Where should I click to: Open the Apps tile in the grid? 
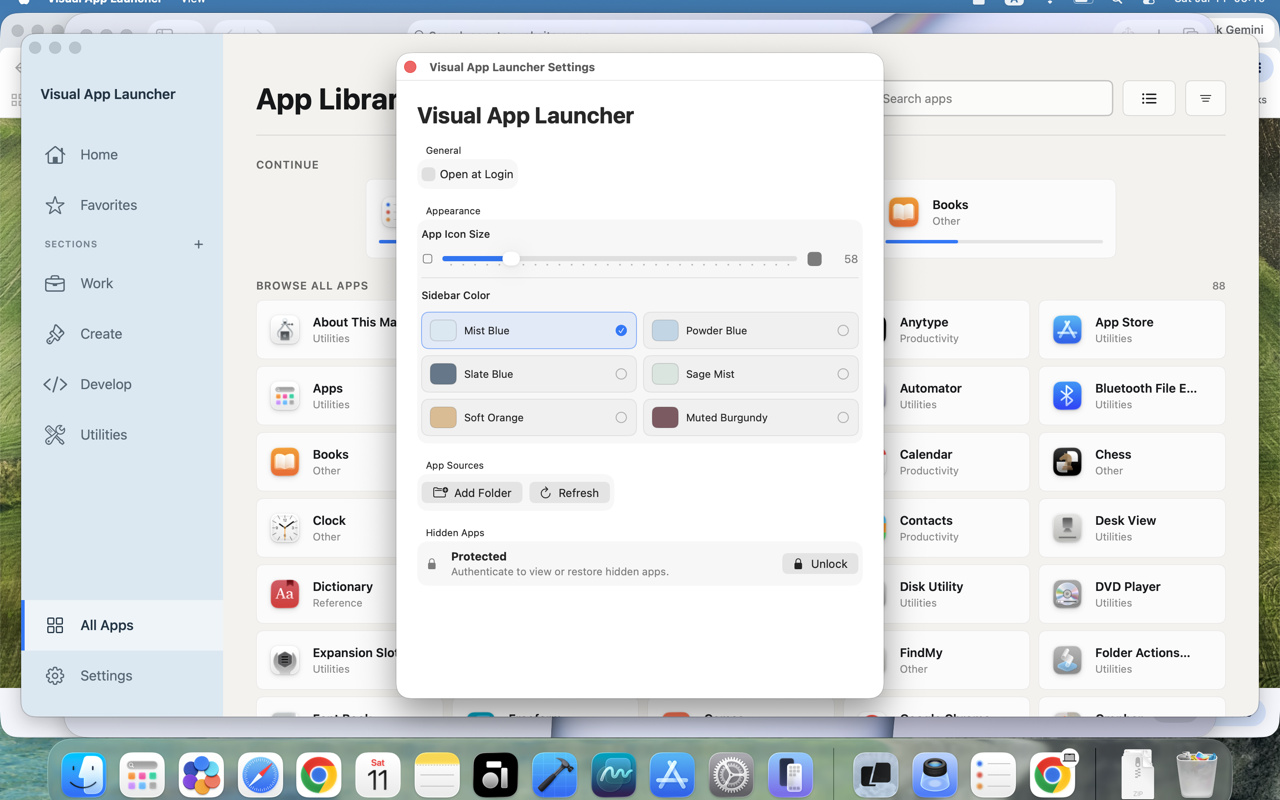click(328, 396)
